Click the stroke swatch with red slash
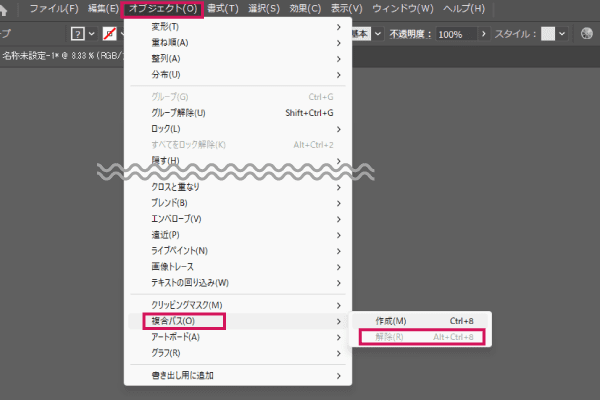The width and height of the screenshot is (600, 400). 109,34
